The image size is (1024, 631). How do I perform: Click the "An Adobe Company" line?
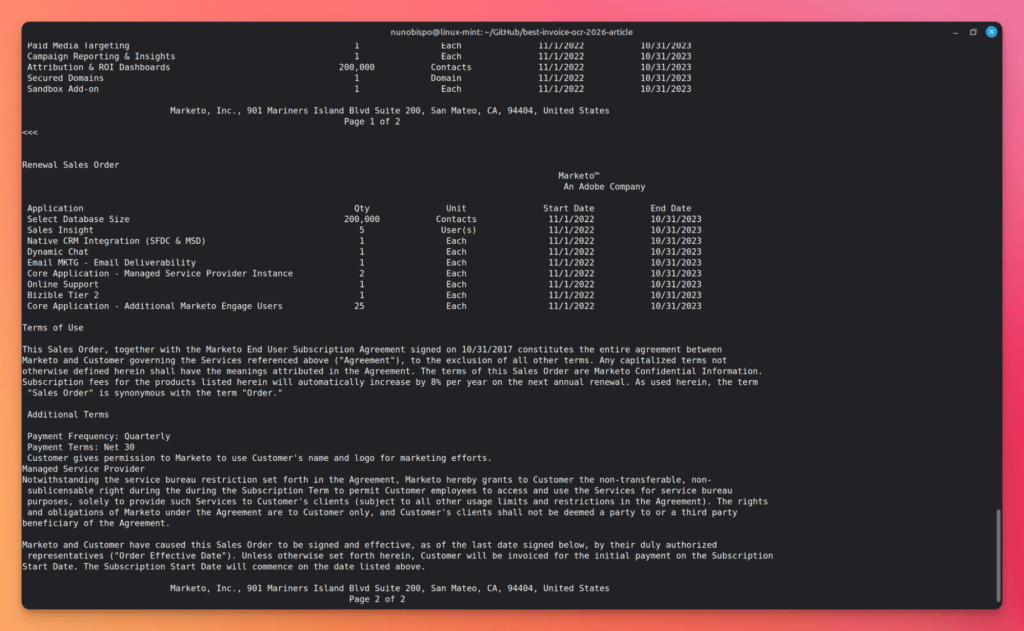(x=604, y=187)
